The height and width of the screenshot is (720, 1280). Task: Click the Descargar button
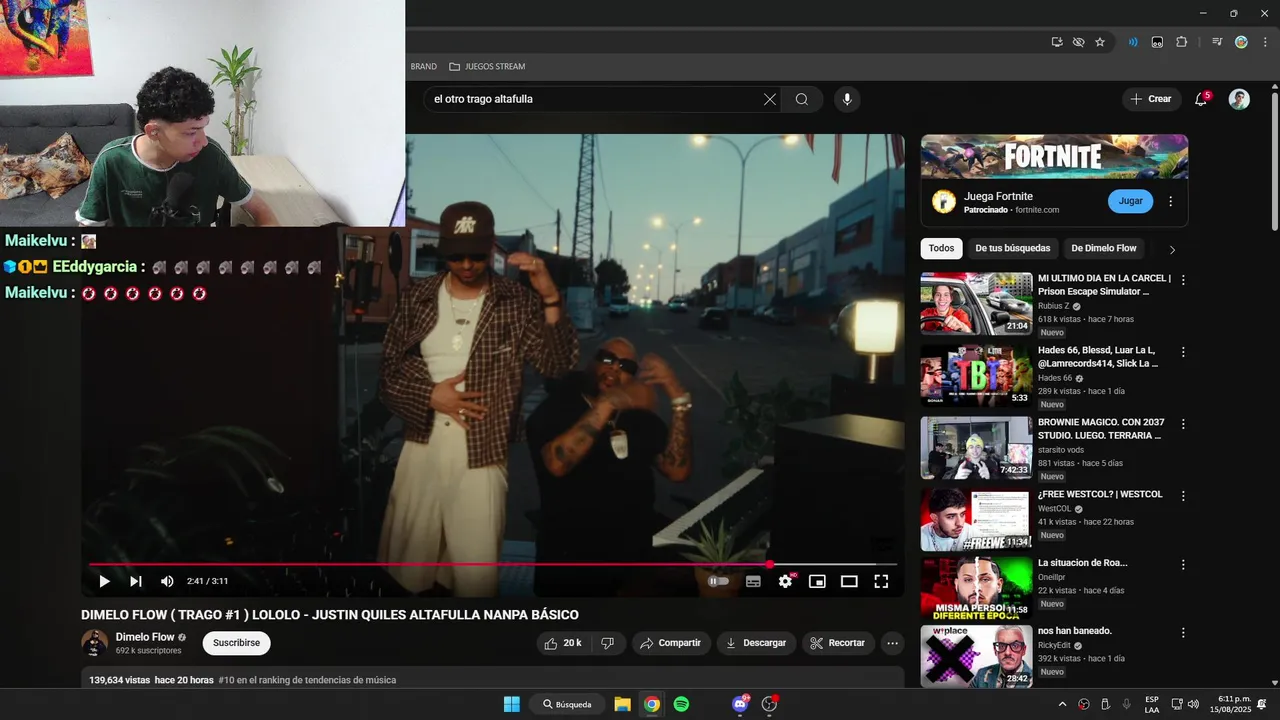[x=756, y=643]
